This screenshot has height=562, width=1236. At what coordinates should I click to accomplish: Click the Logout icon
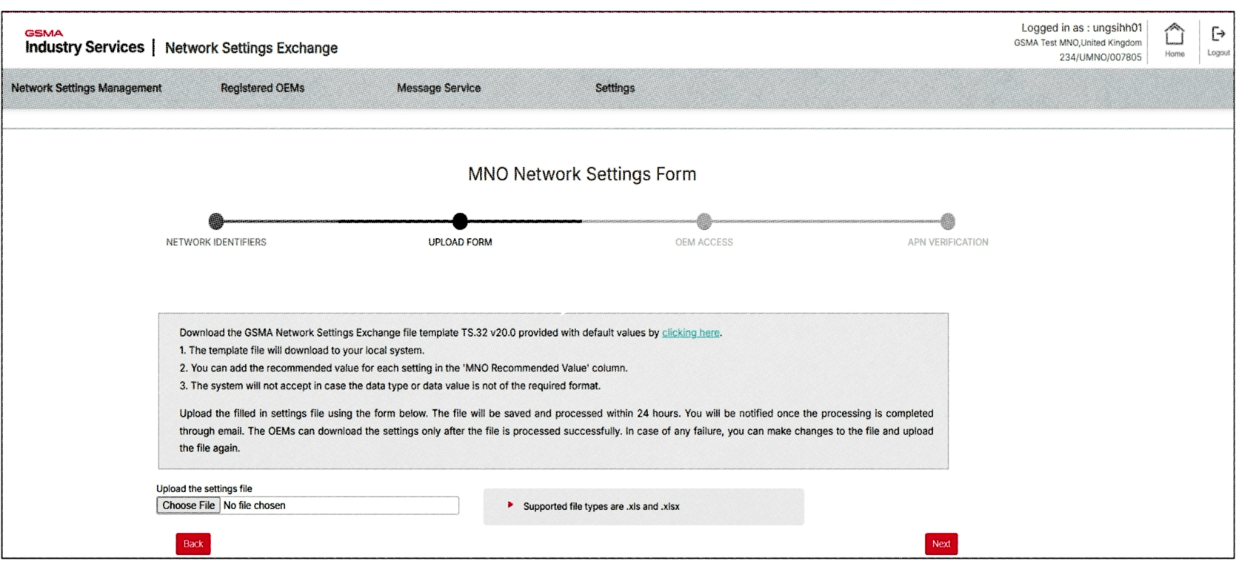(x=1217, y=38)
